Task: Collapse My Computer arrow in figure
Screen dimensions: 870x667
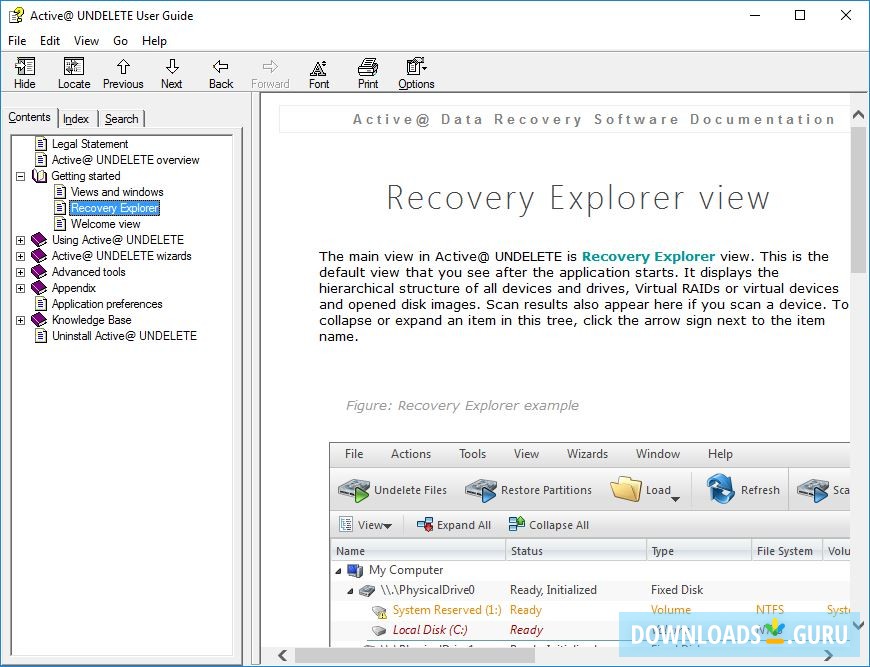Action: point(338,571)
